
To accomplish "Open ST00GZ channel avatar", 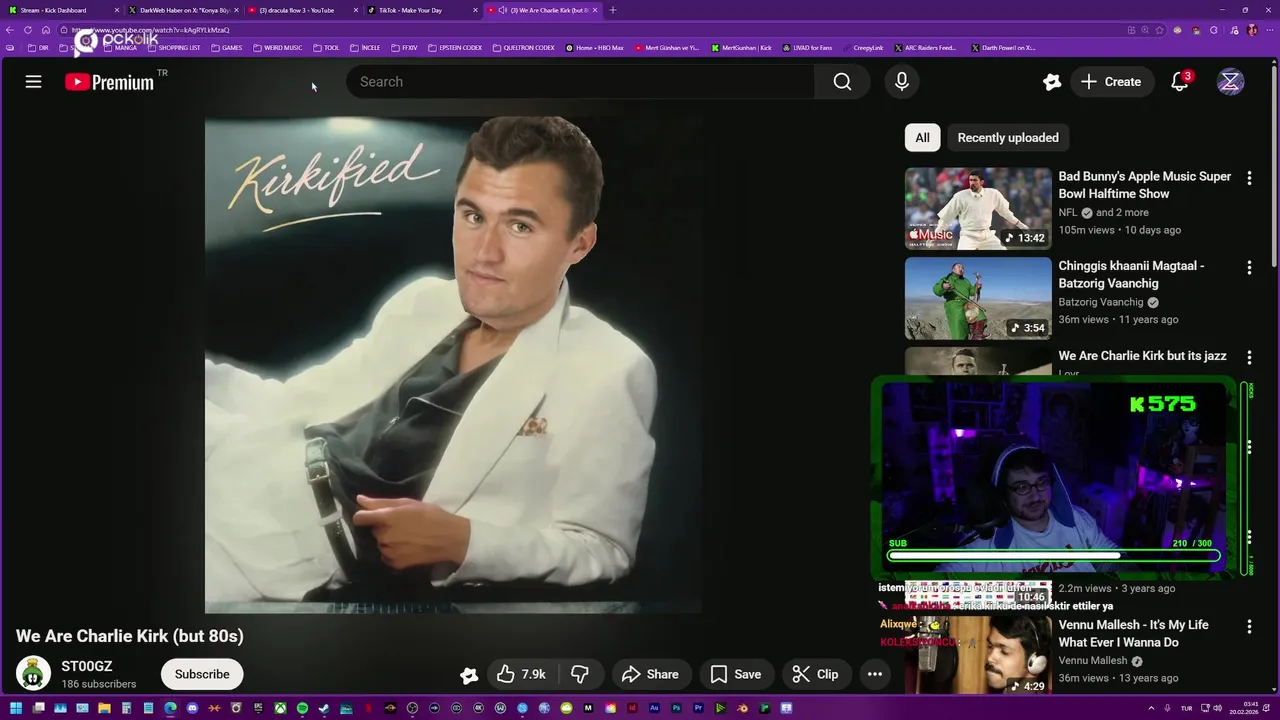I will pos(33,674).
